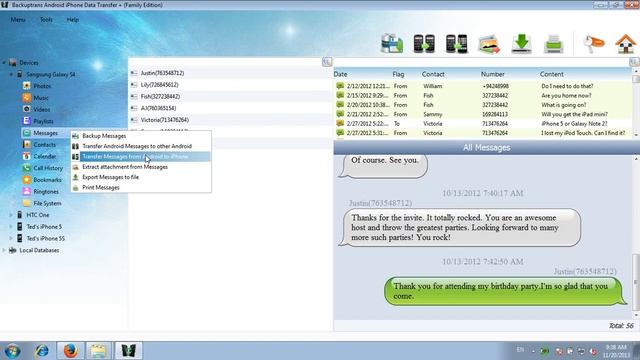Open Windows Explorer folder from taskbar
This screenshot has width=640, height=360.
pyautogui.click(x=98, y=351)
